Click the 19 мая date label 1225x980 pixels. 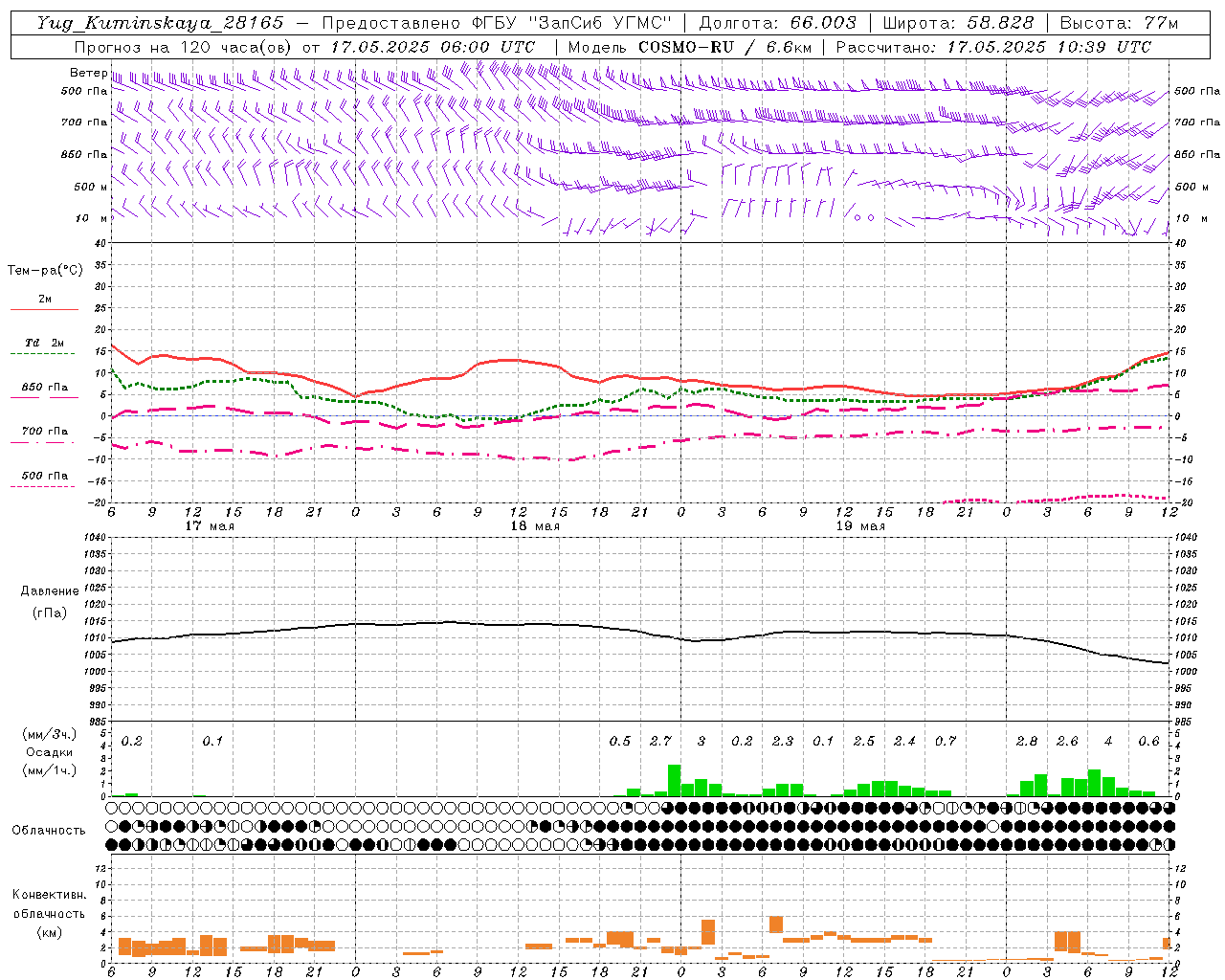[x=860, y=526]
